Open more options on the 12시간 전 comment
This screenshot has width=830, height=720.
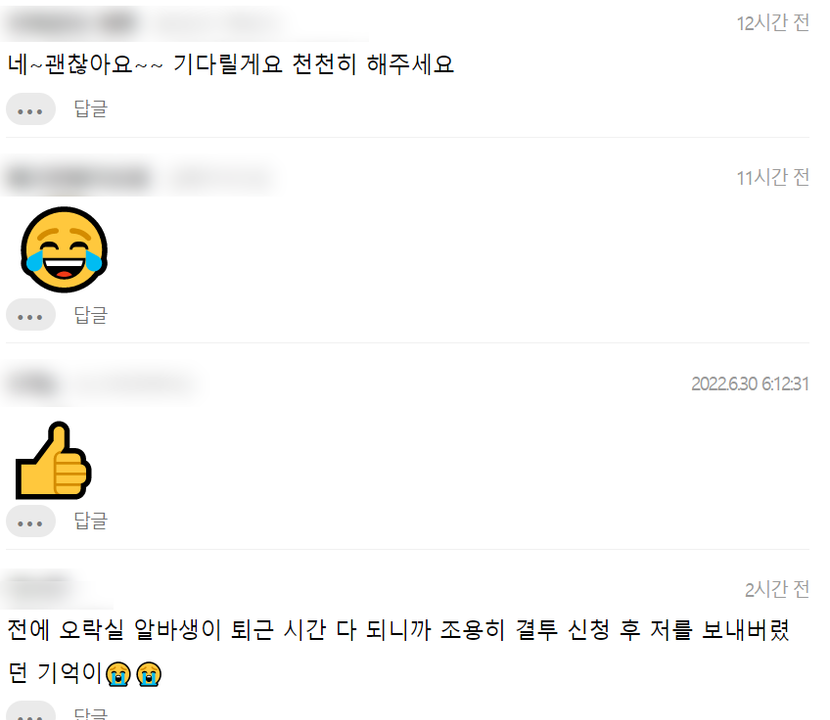(x=31, y=109)
